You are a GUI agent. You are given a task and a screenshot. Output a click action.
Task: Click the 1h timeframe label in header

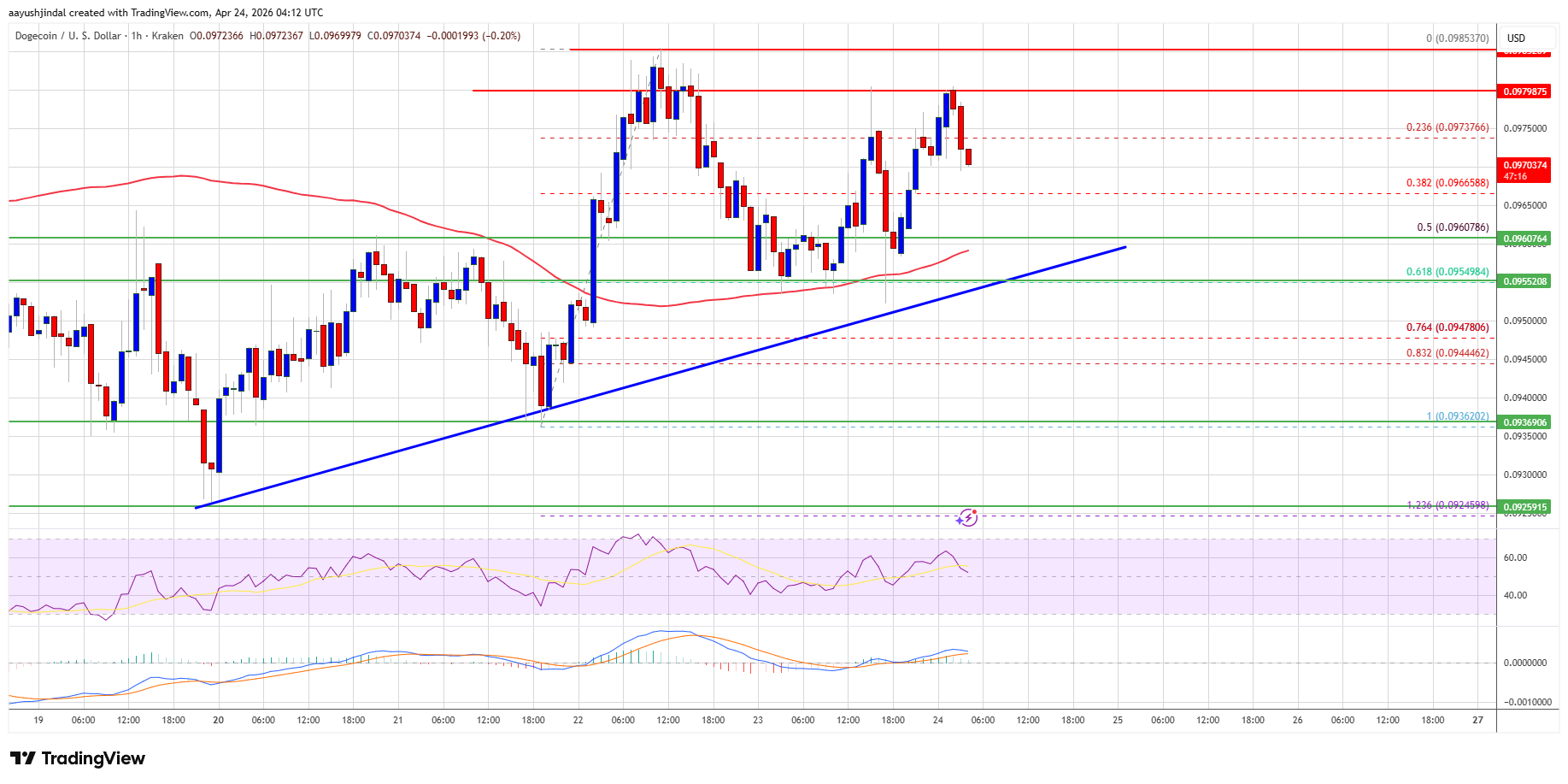pyautogui.click(x=137, y=36)
